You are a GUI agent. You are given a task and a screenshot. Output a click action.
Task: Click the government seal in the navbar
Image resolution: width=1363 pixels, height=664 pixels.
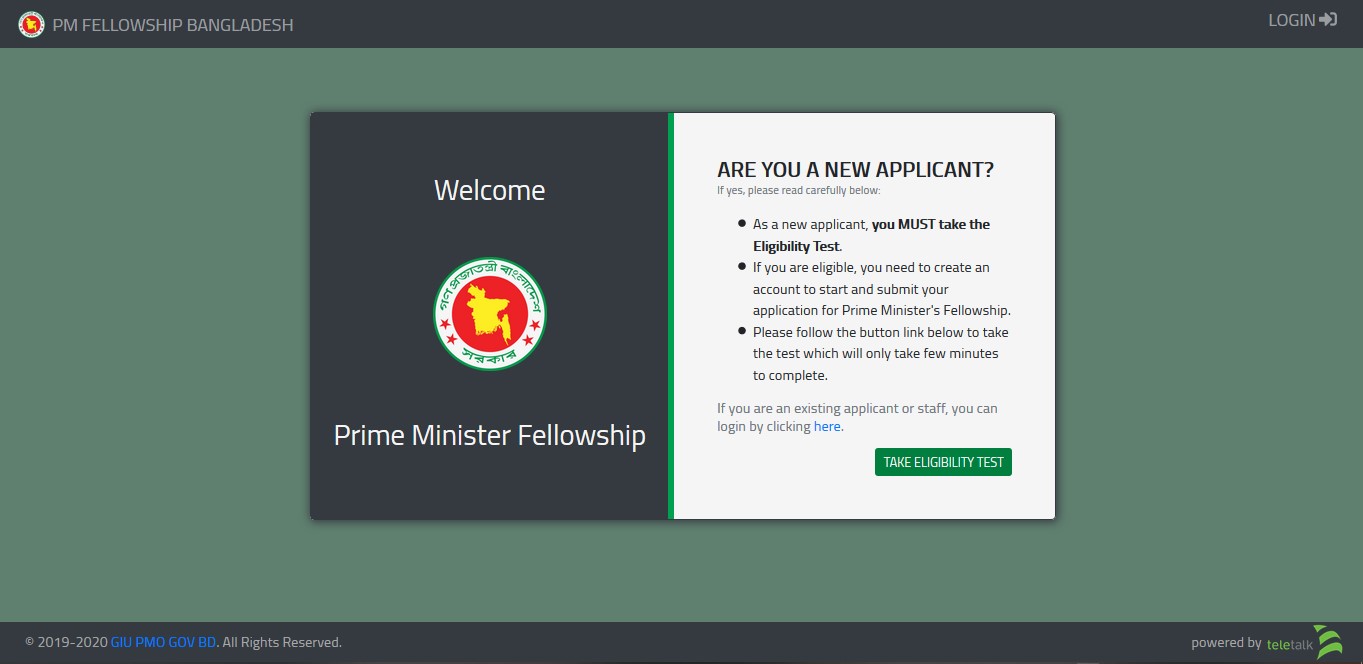tap(32, 25)
